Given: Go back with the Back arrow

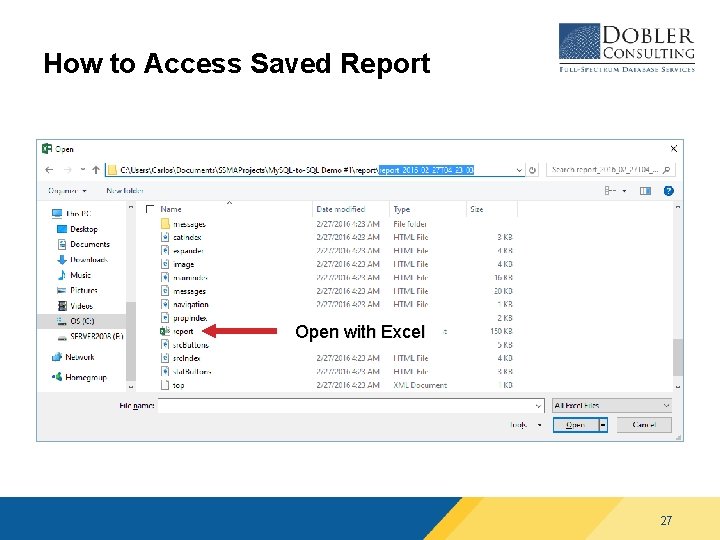Looking at the screenshot, I should coord(49,170).
